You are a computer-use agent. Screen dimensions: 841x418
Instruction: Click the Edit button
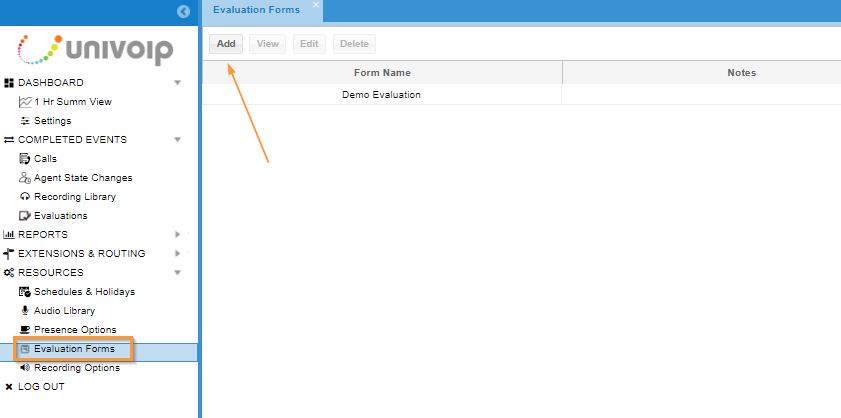(309, 44)
